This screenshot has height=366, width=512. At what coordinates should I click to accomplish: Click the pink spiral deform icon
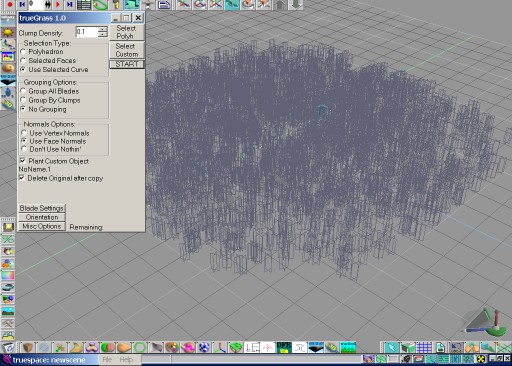pyautogui.click(x=188, y=347)
